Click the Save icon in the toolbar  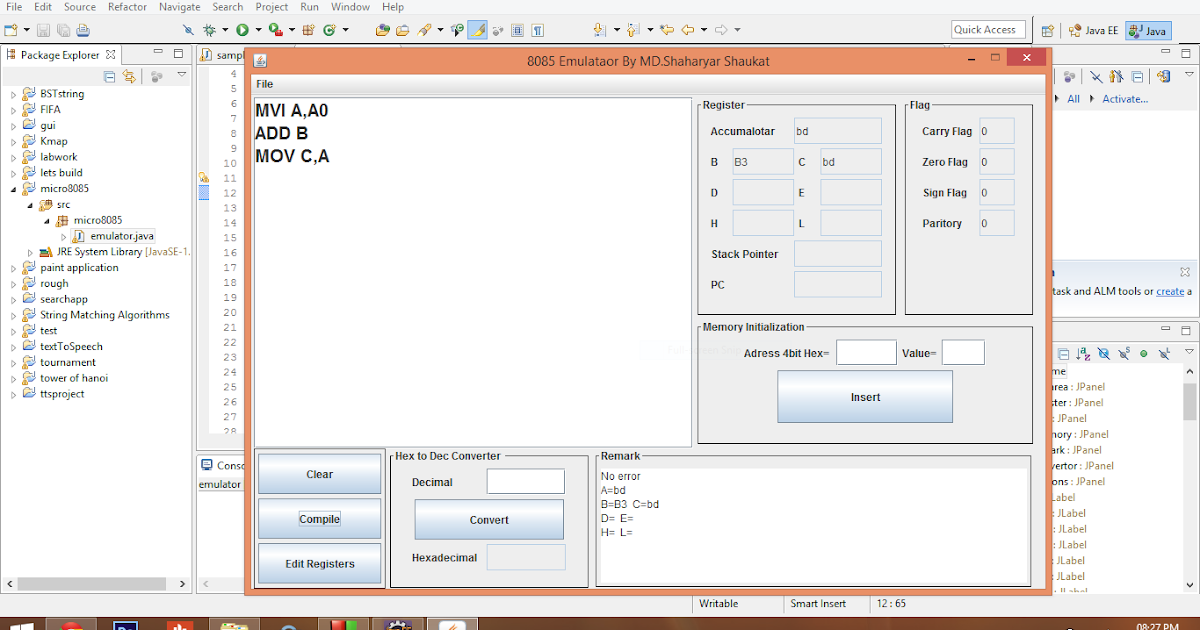pos(43,30)
